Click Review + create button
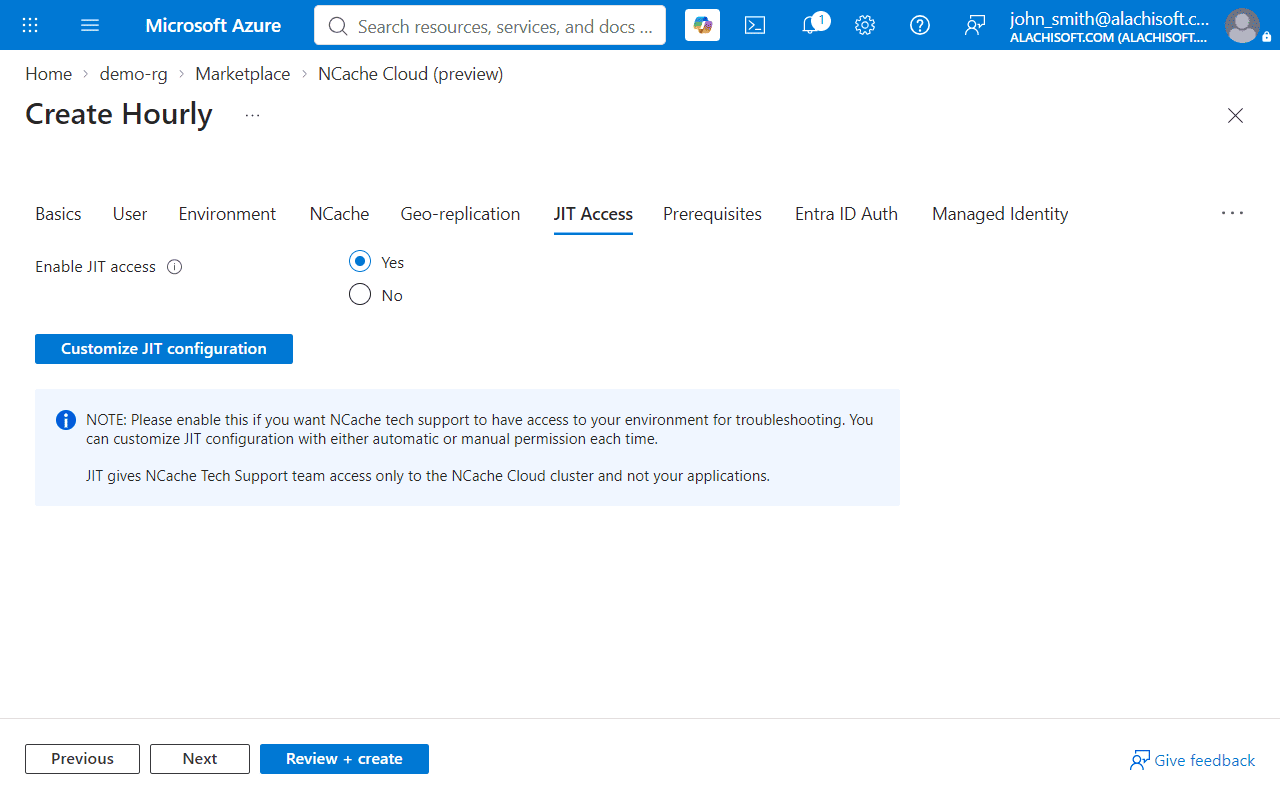1280x800 pixels. [x=344, y=759]
